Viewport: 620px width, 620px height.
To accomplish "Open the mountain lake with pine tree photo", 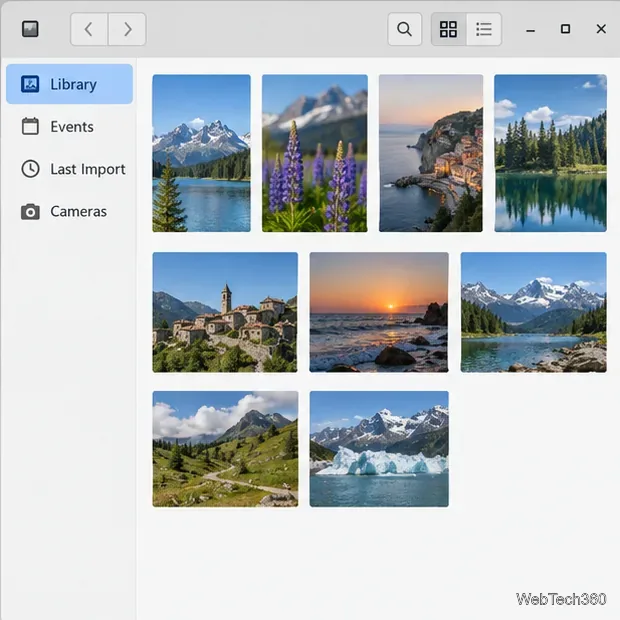I will (202, 153).
